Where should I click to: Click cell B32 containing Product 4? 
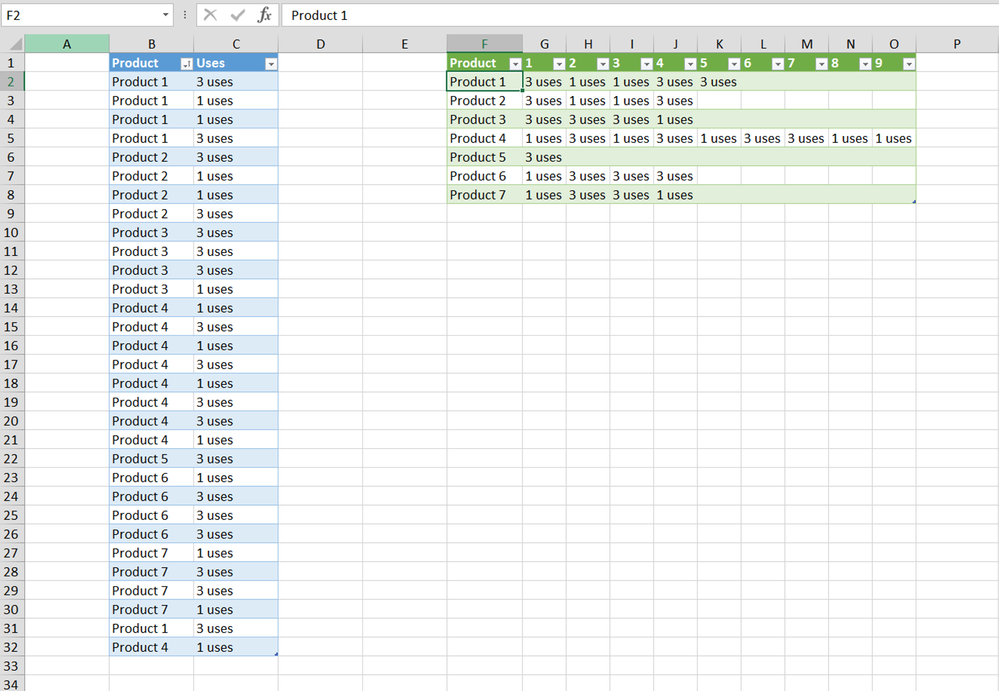click(x=152, y=647)
